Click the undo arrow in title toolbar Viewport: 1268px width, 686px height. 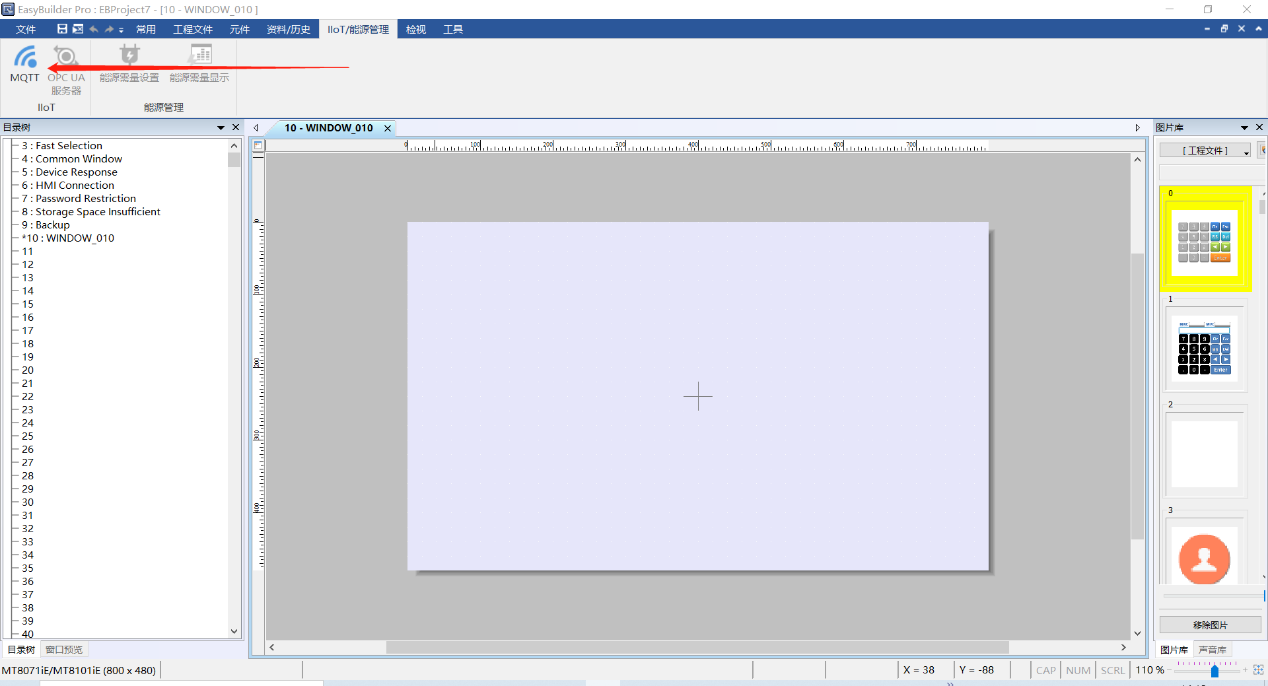[x=93, y=29]
